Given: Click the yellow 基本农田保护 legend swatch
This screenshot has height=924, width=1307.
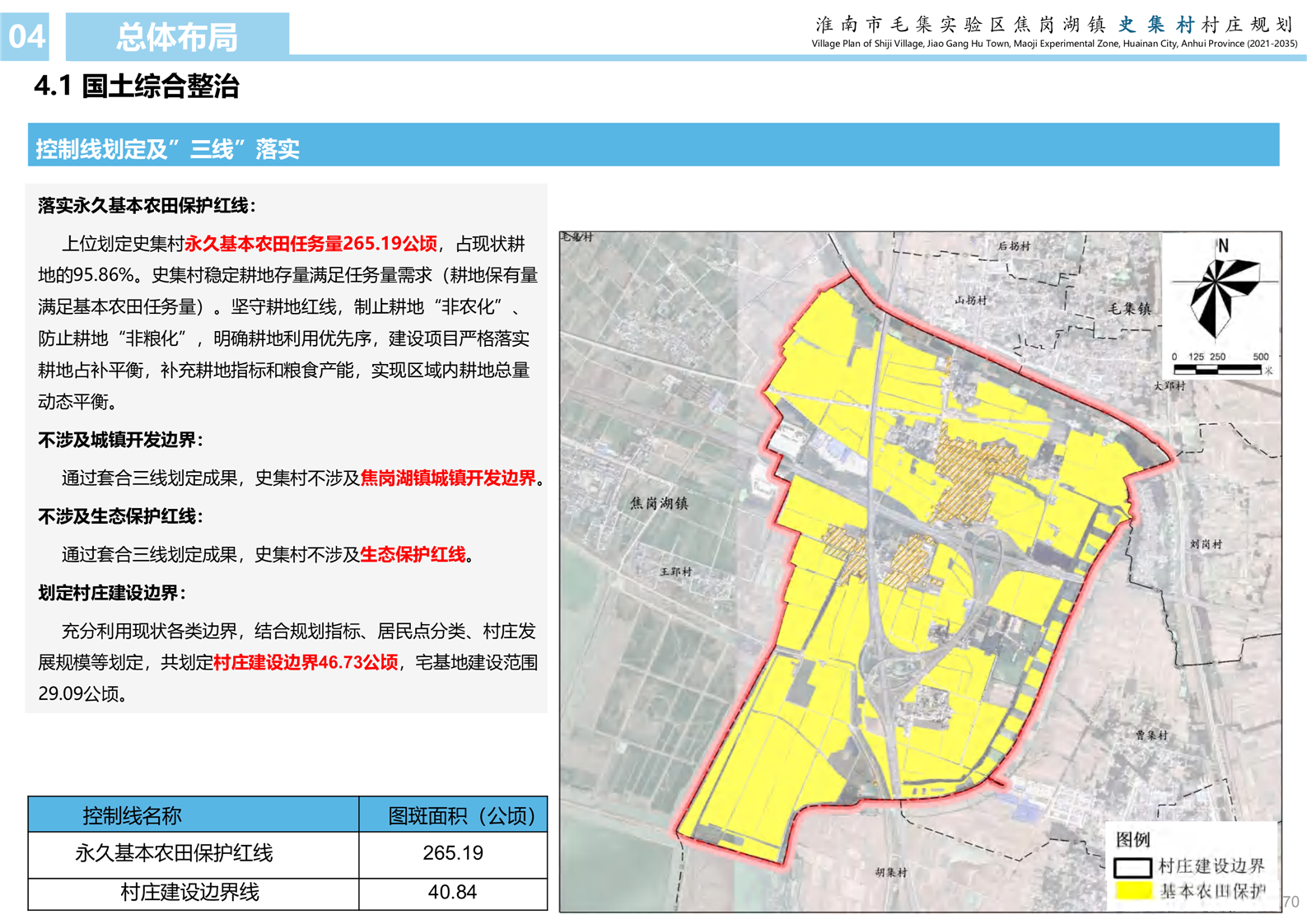Looking at the screenshot, I should click(x=1132, y=891).
